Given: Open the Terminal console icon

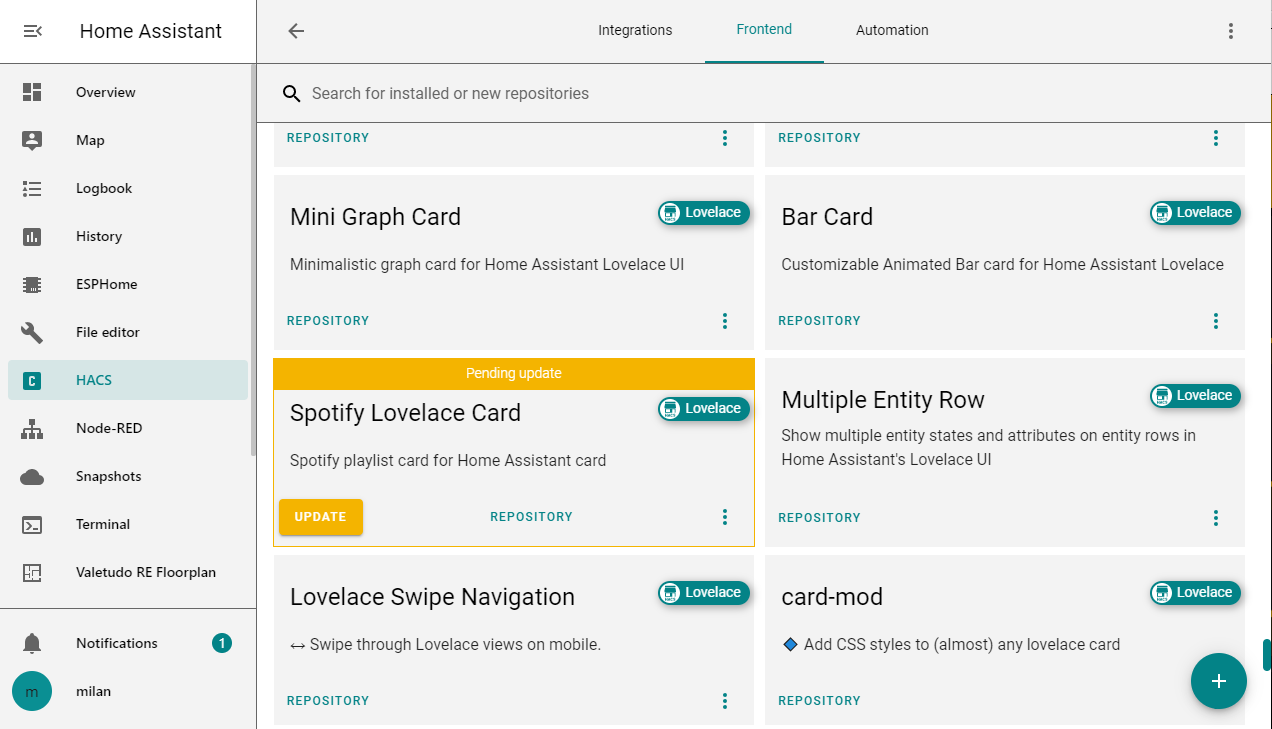Looking at the screenshot, I should 32,524.
